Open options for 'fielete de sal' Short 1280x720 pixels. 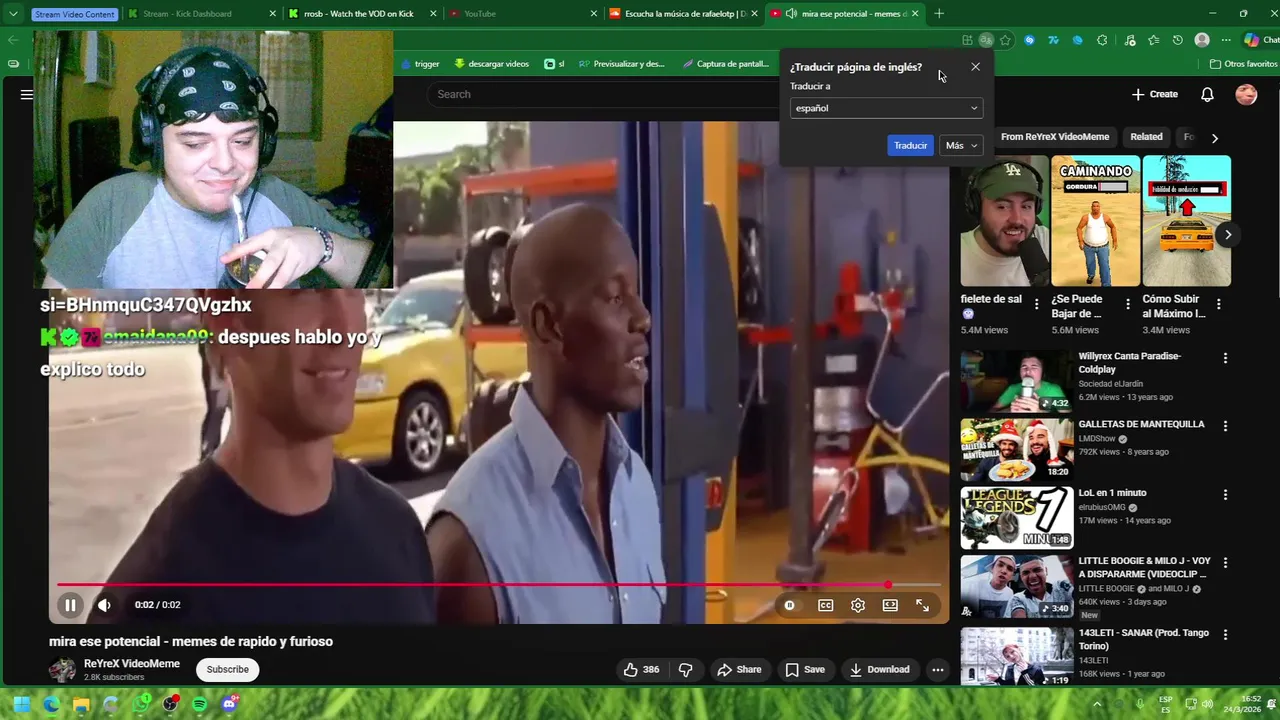coord(1036,304)
